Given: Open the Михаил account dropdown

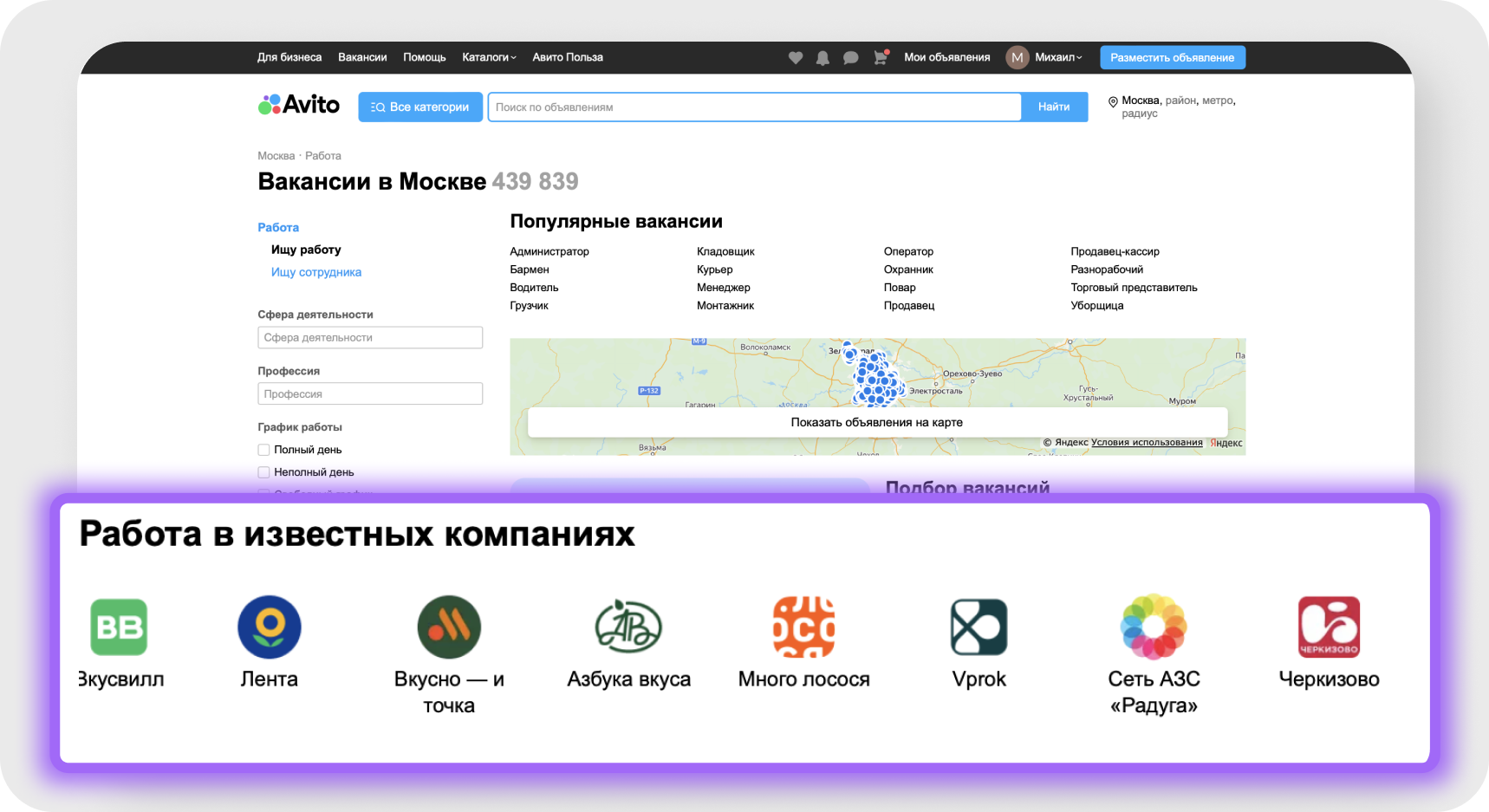Looking at the screenshot, I should tap(1058, 57).
